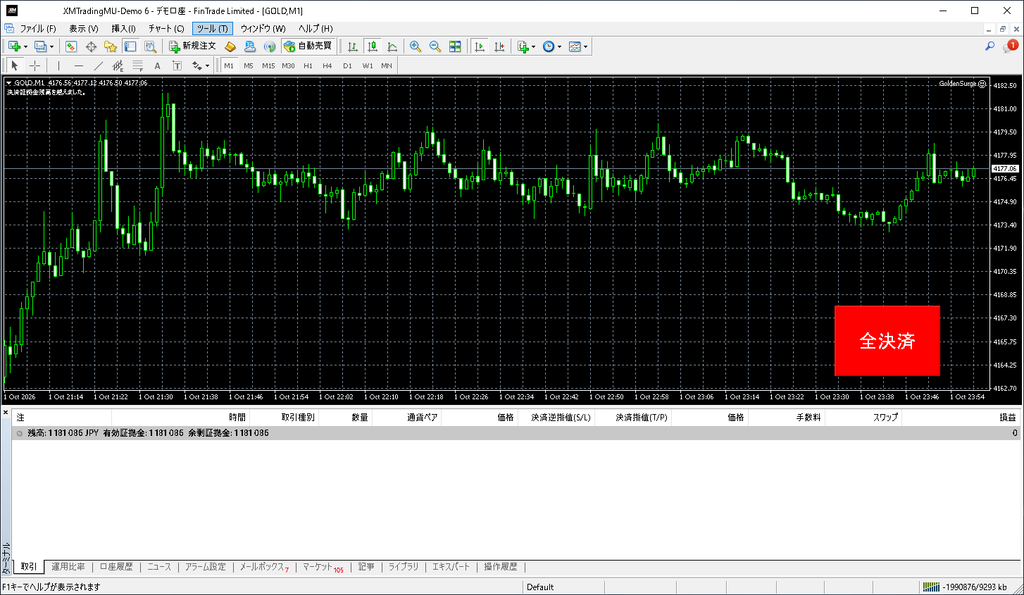Select the Text tool (A)
Screen dimensions: 1024x595
tap(157, 65)
